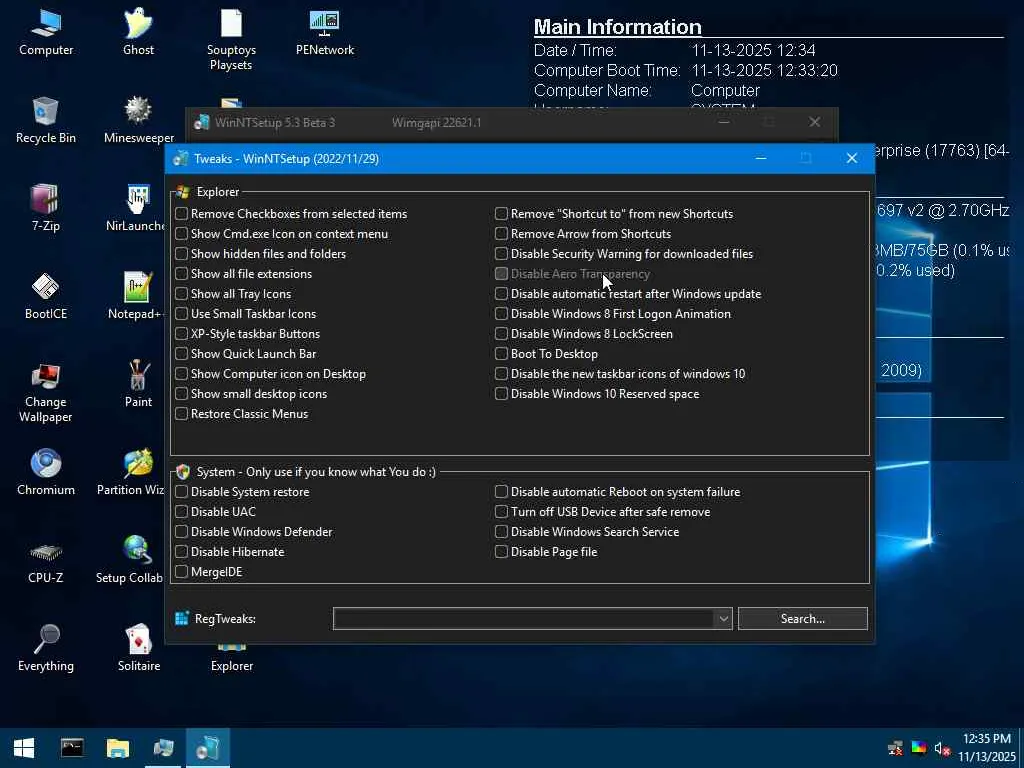Viewport: 1024px width, 768px height.
Task: Click the network tray icon
Action: point(895,748)
